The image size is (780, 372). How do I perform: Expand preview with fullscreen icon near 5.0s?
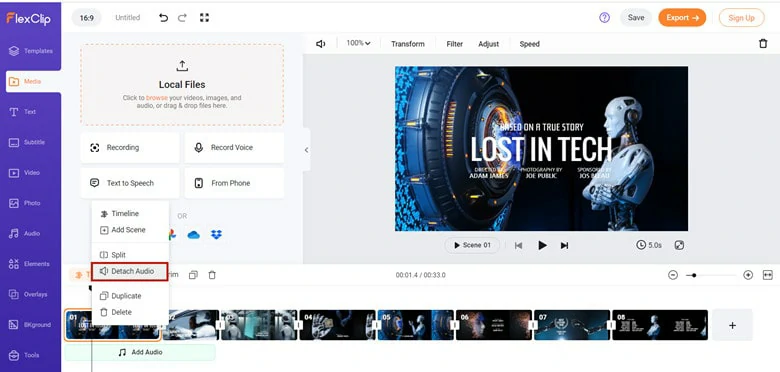tap(679, 245)
